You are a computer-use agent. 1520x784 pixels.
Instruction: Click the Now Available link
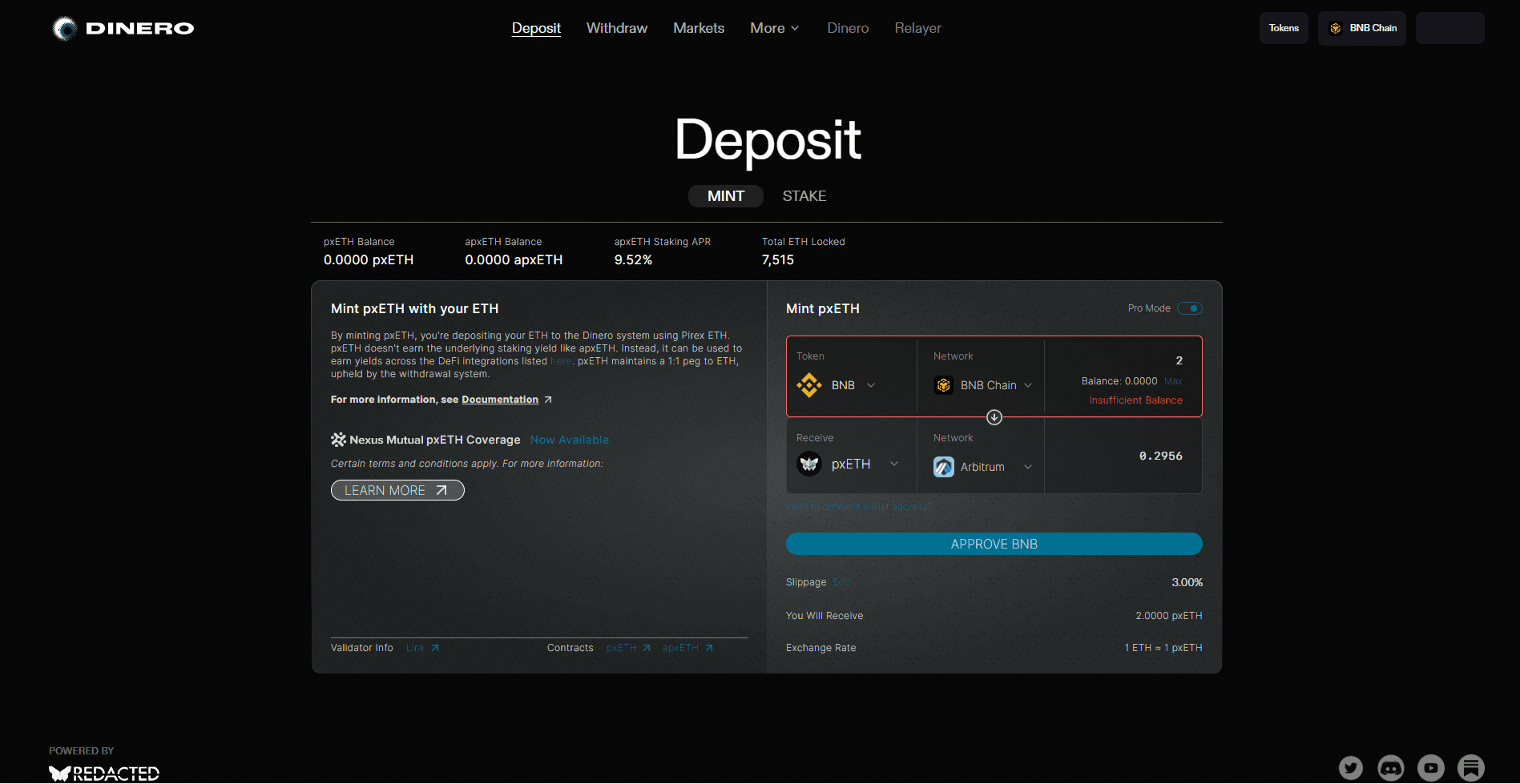(570, 440)
